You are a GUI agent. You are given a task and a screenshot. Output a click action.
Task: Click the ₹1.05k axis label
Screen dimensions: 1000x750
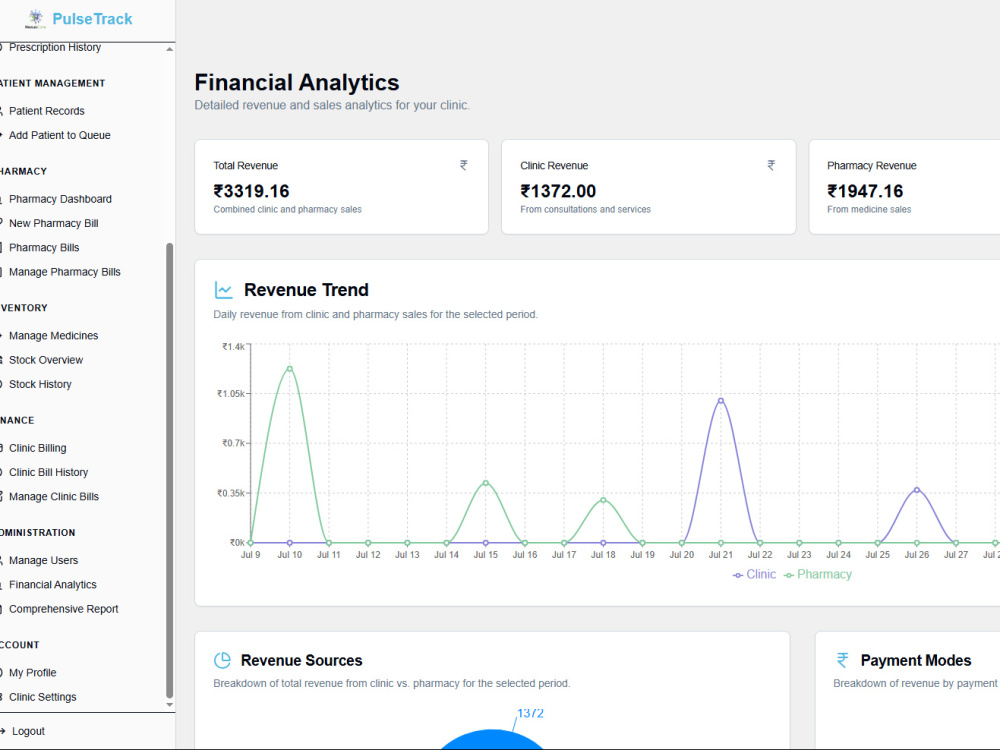231,393
